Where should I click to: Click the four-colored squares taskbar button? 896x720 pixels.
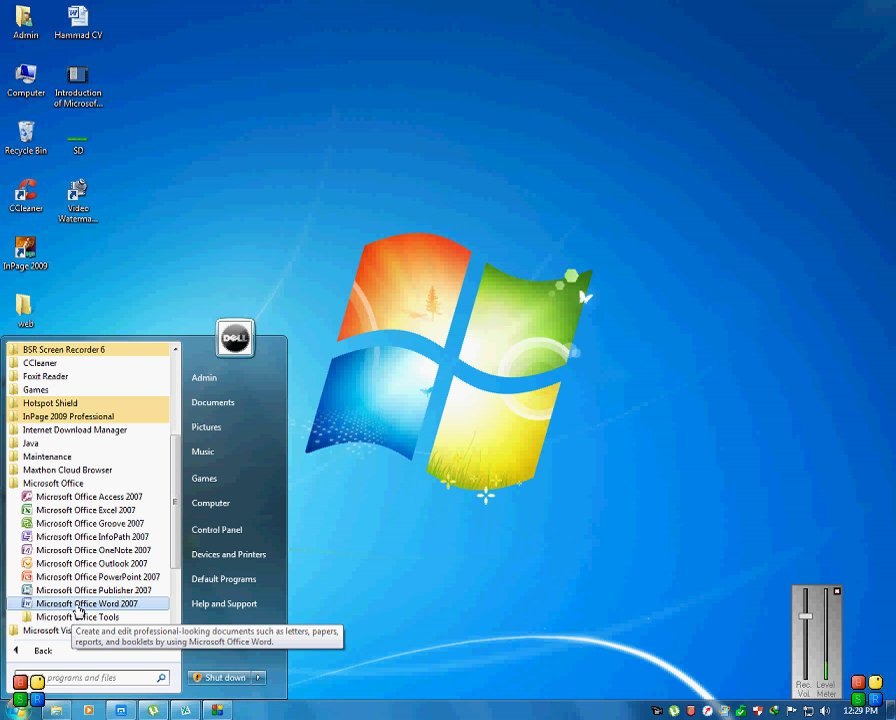pyautogui.click(x=217, y=710)
